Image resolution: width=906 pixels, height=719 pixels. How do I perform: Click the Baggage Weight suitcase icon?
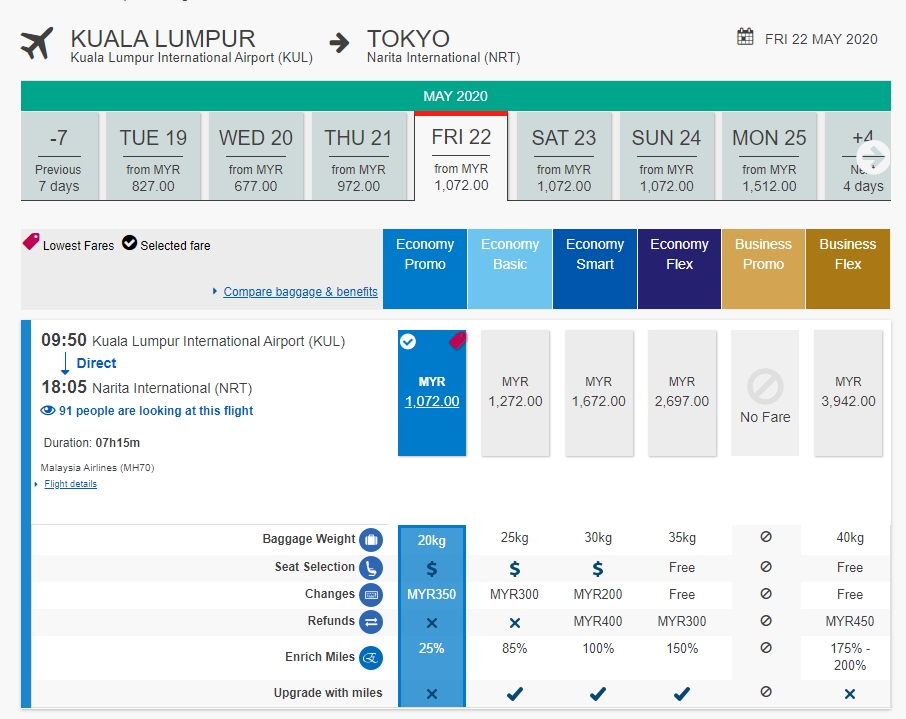coord(370,540)
